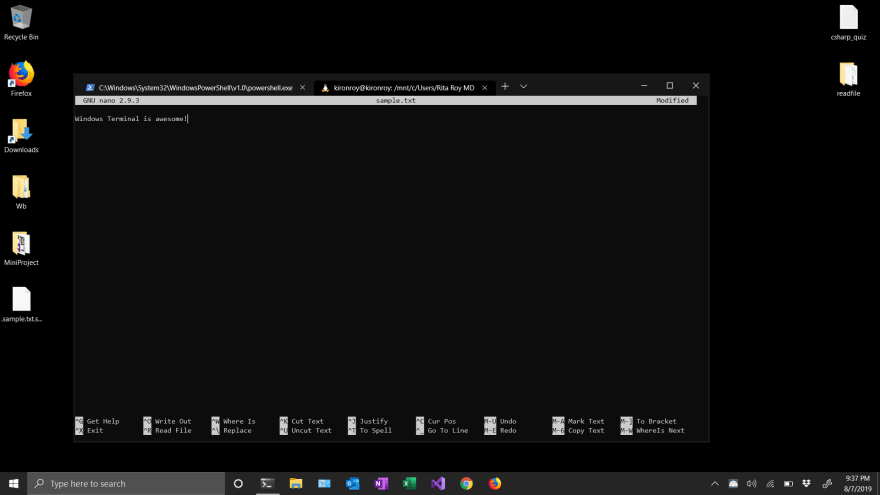Click the Where Is shortcut hint
The image size is (880, 495).
(x=233, y=421)
